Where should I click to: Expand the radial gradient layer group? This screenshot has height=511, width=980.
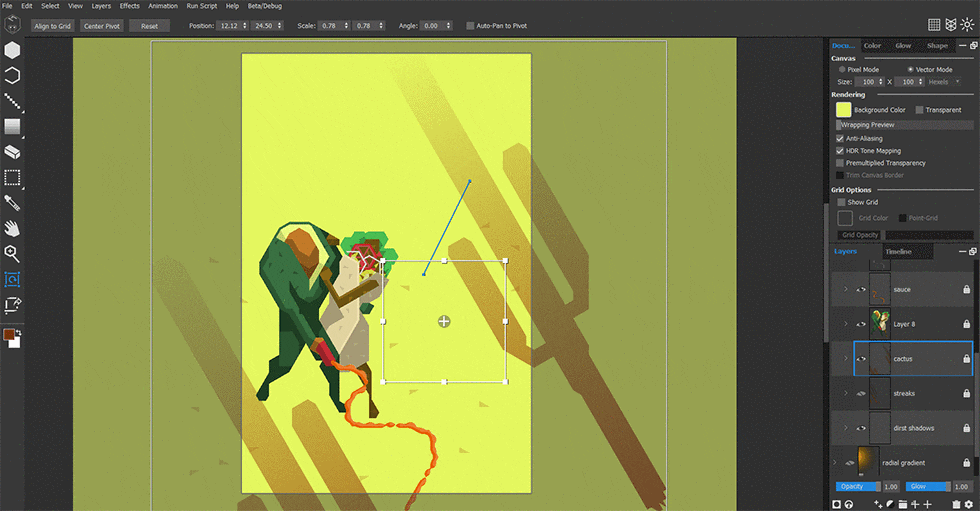[x=835, y=462]
